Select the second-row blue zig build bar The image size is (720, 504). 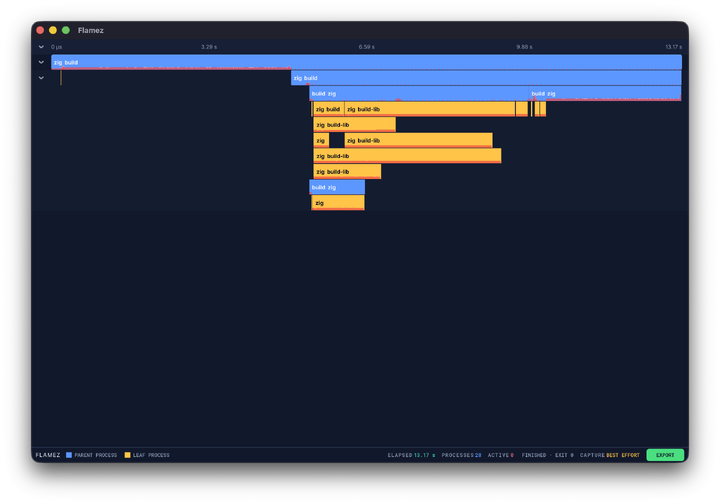click(486, 78)
